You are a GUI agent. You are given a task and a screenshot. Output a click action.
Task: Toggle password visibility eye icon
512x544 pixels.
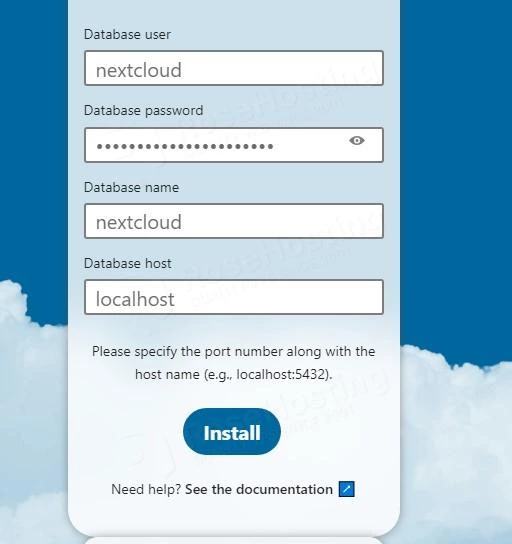click(357, 141)
